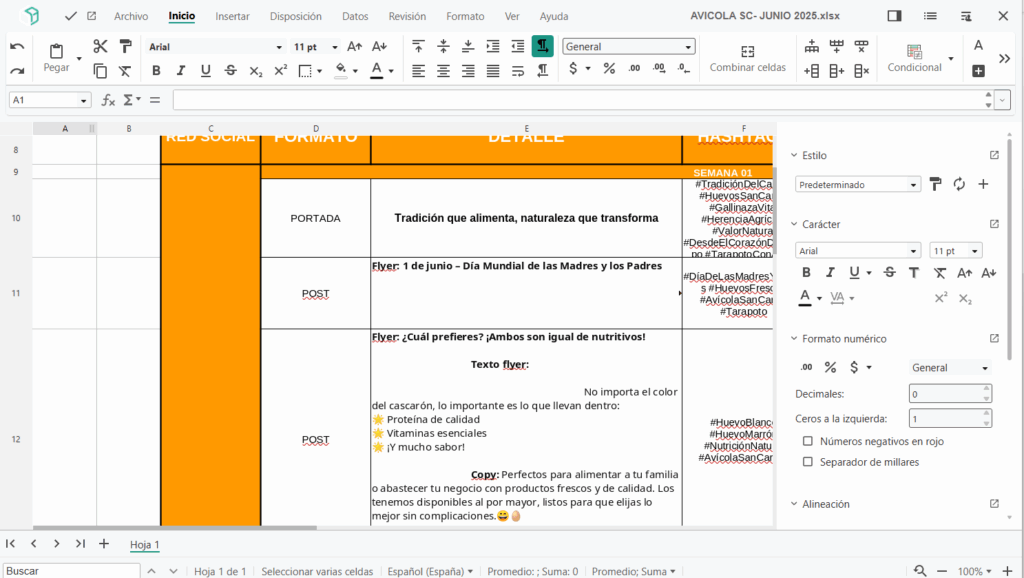Toggle left-to-right text direction button
The height and width of the screenshot is (578, 1024).
542,46
